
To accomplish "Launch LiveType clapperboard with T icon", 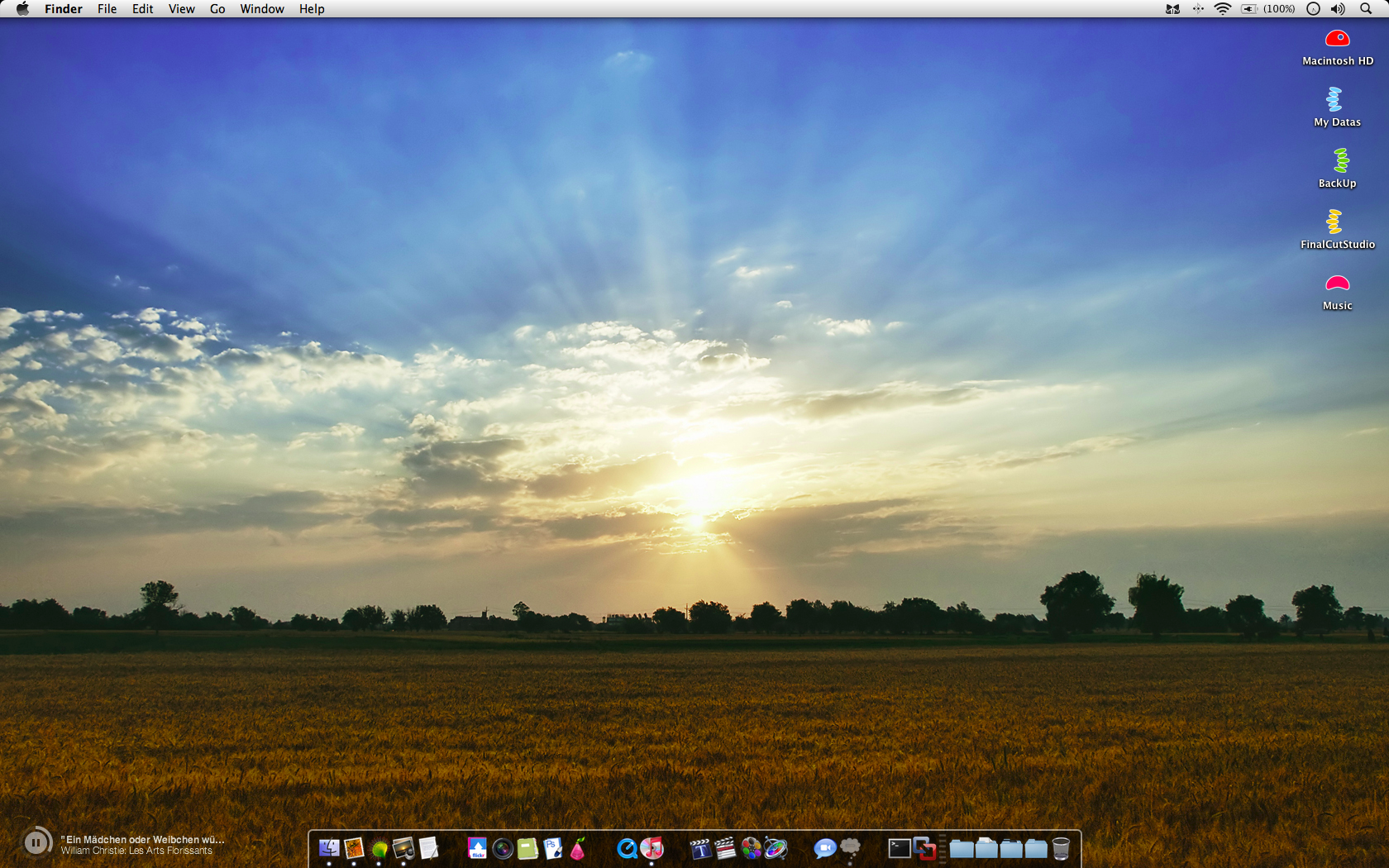I will point(700,848).
